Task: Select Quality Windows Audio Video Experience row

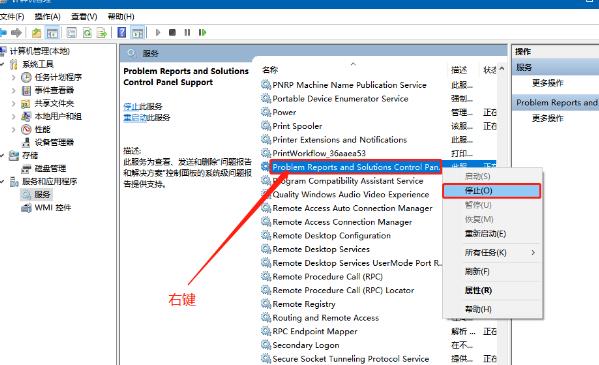Action: 350,195
